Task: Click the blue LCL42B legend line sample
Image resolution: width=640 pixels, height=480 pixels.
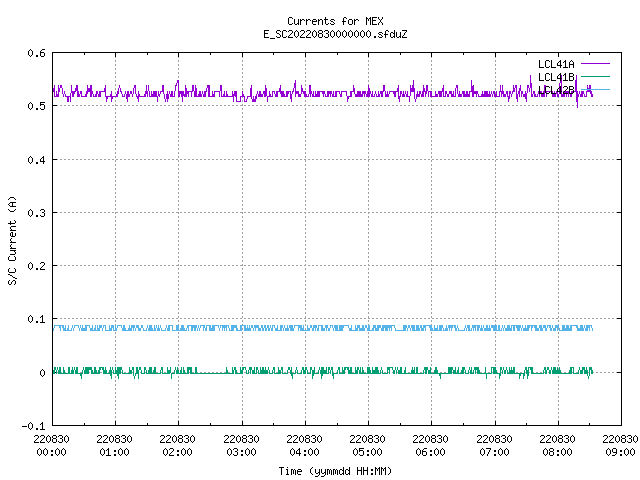Action: point(595,89)
